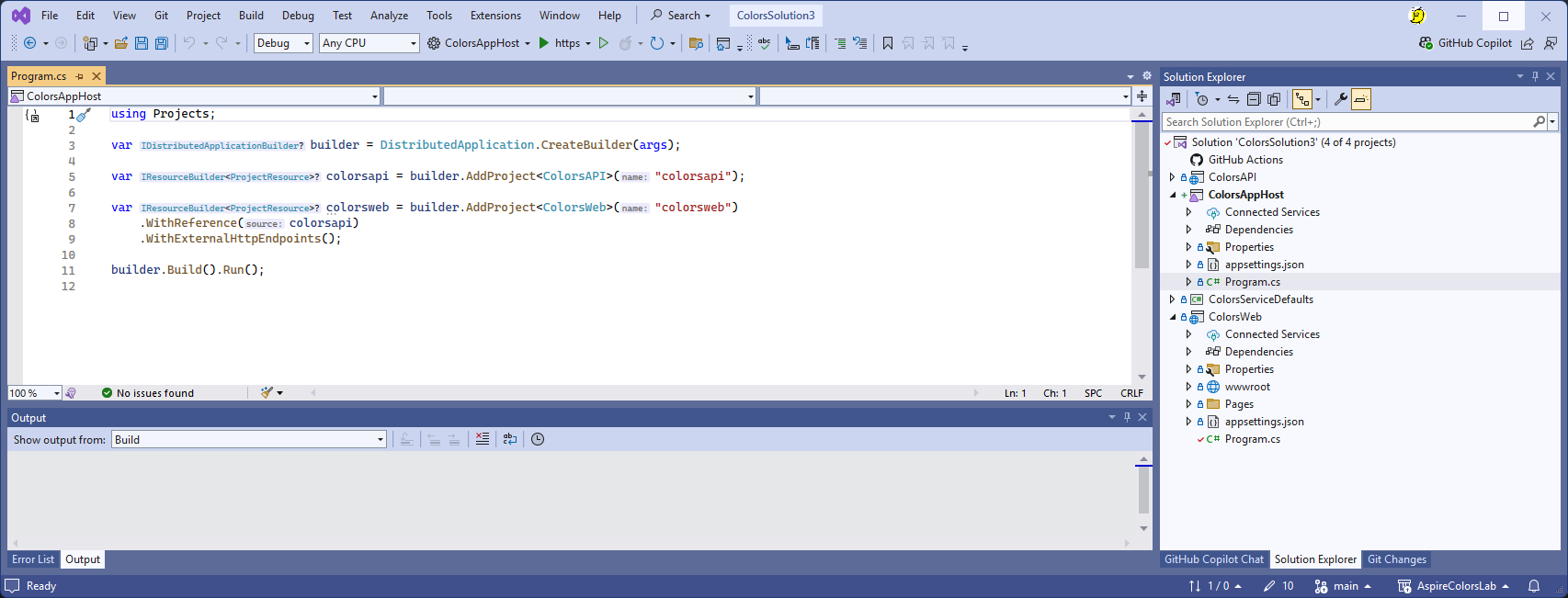
Task: Switch to the Git Changes tab
Action: 1396,559
